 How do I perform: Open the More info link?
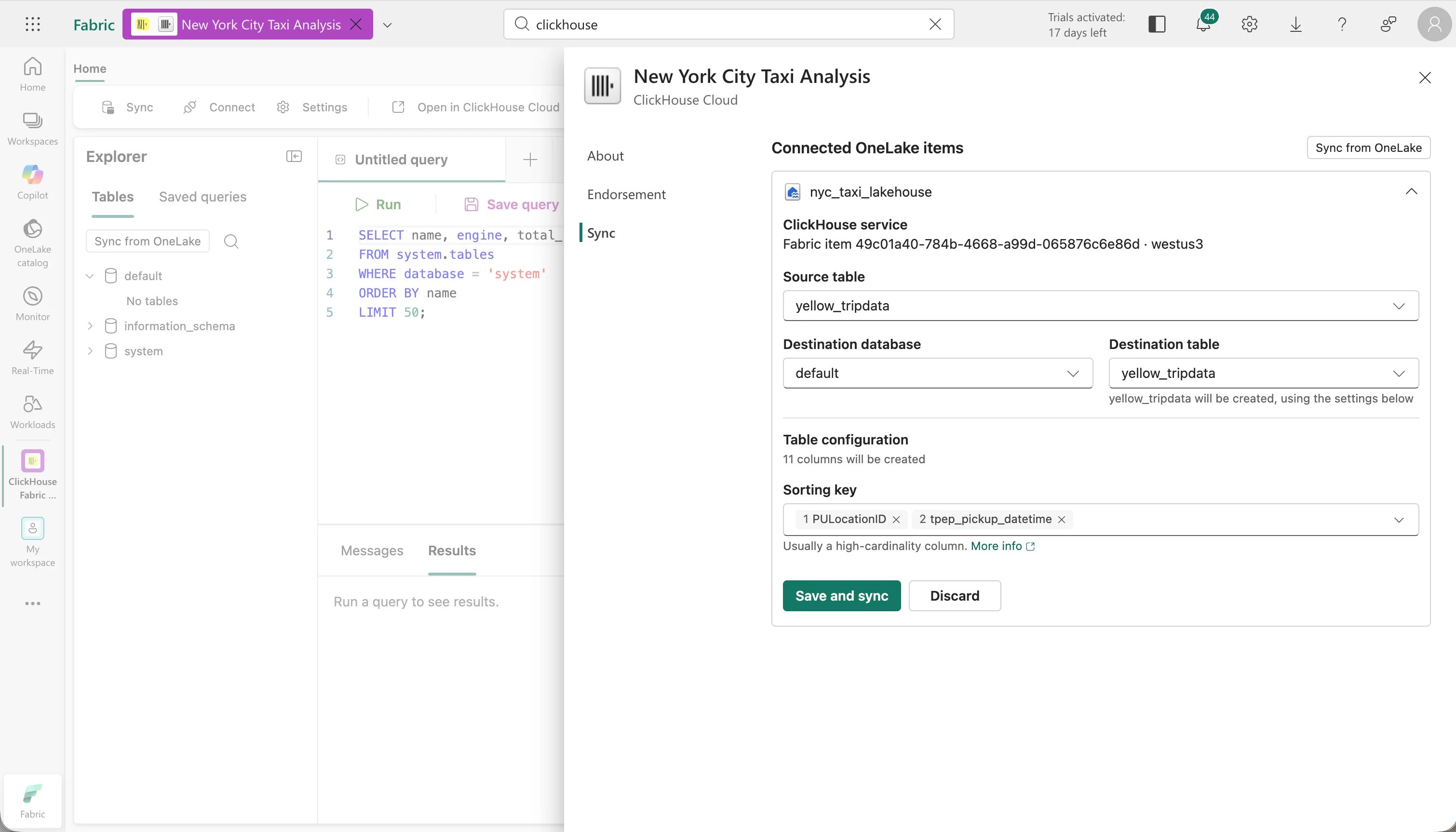coord(1003,546)
